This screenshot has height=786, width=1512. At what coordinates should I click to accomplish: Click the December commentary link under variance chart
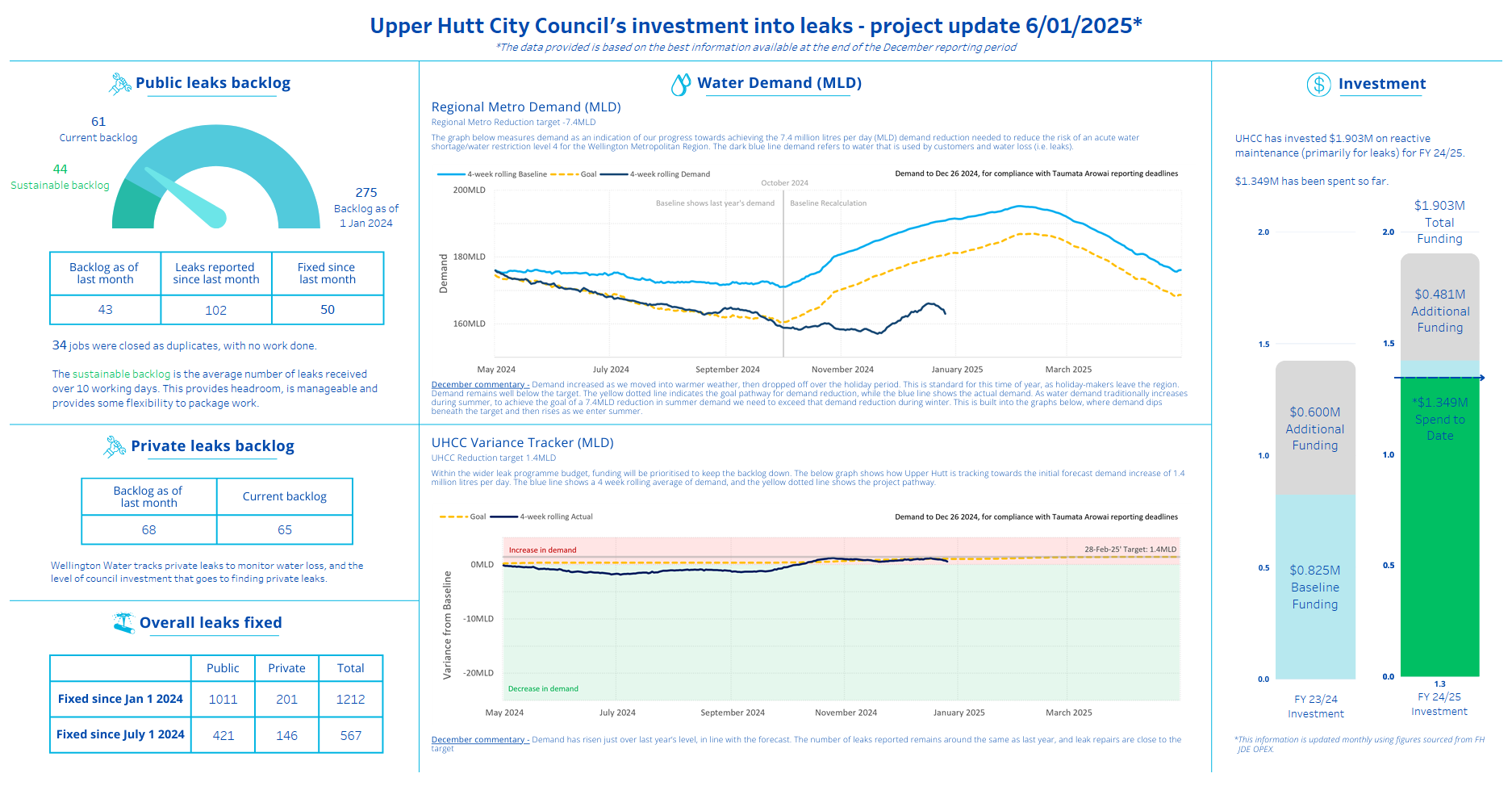[480, 740]
